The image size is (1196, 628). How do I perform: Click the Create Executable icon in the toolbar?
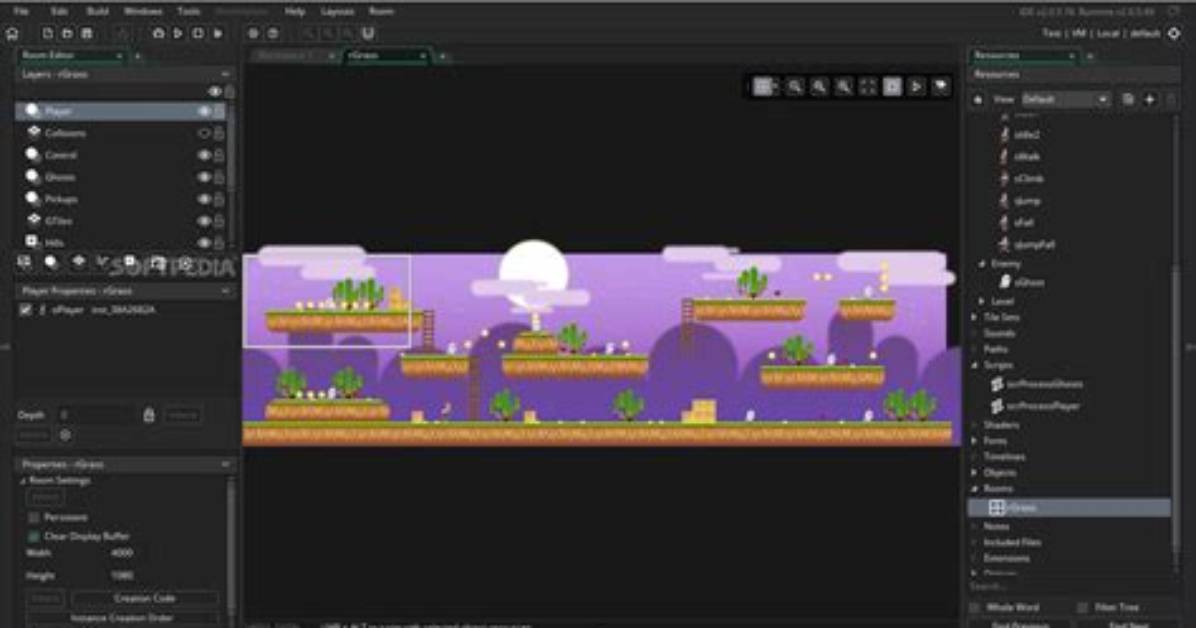[123, 34]
